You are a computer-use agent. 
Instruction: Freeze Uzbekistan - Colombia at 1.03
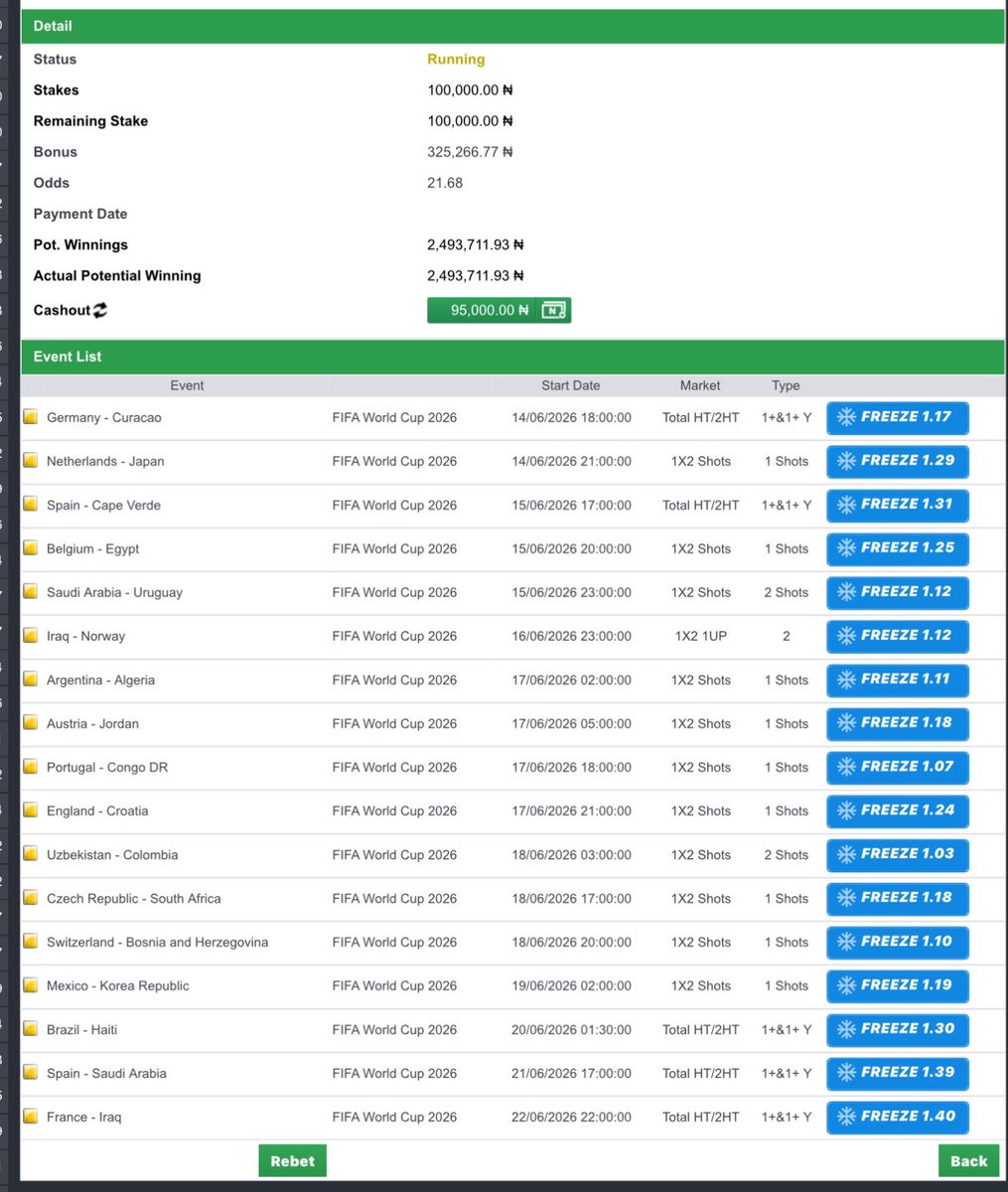(897, 854)
